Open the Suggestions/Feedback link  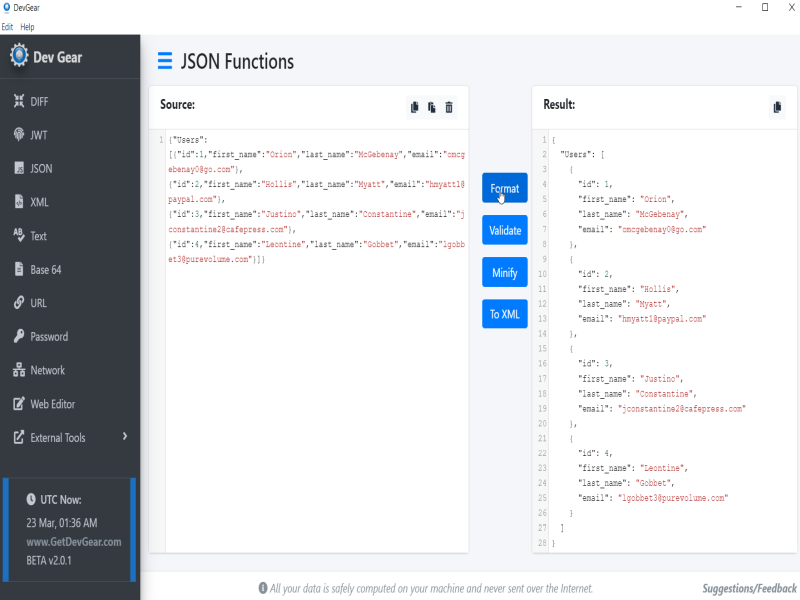pos(749,588)
